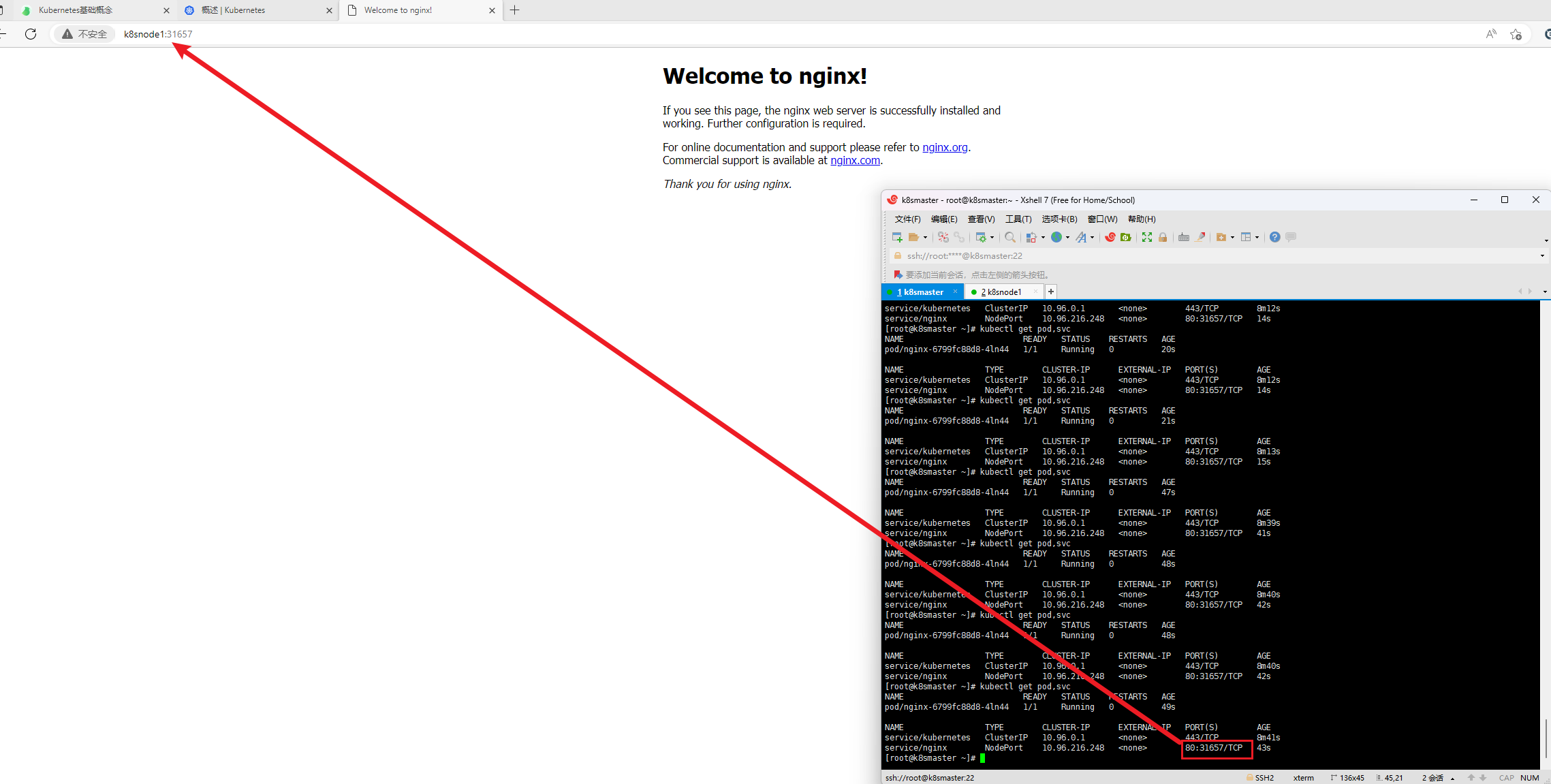Expand layout panes dropdown arrow
This screenshot has height=784, width=1551.
click(1257, 237)
